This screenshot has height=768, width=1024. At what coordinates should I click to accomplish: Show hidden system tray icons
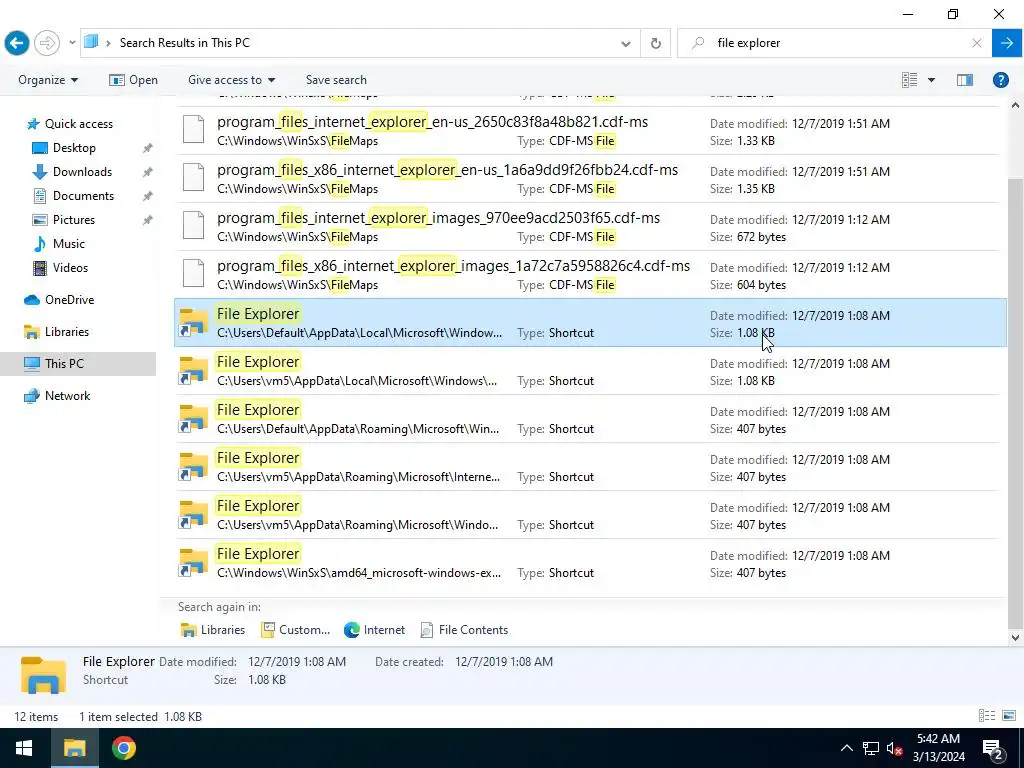click(x=846, y=748)
